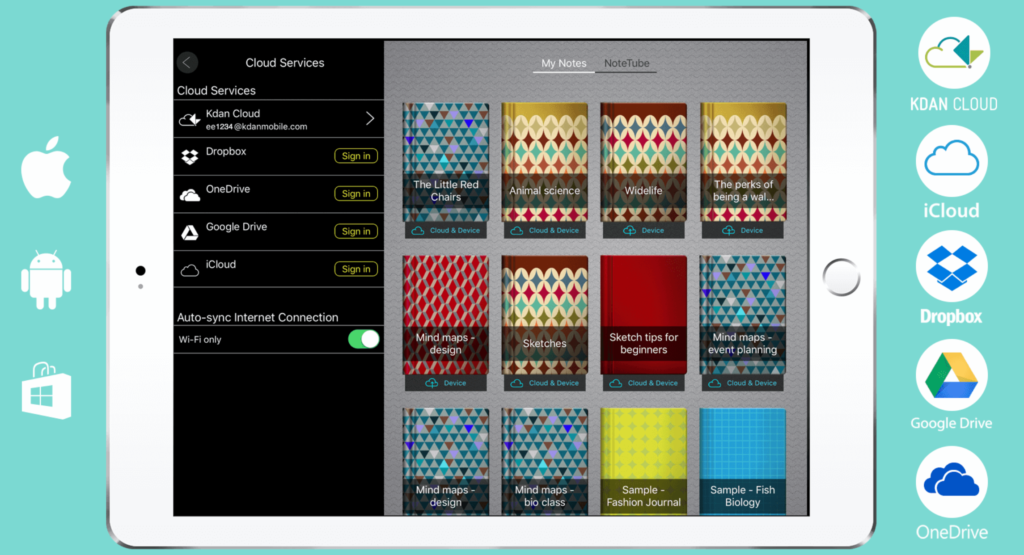Tap the iPad home button
Screen dimensions: 1024x555
[841, 277]
